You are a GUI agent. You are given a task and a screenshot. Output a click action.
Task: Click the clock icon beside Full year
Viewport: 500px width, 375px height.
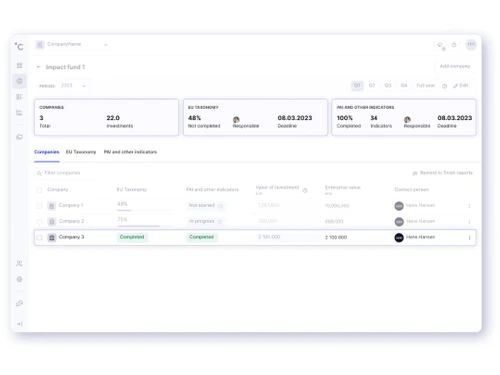click(444, 86)
